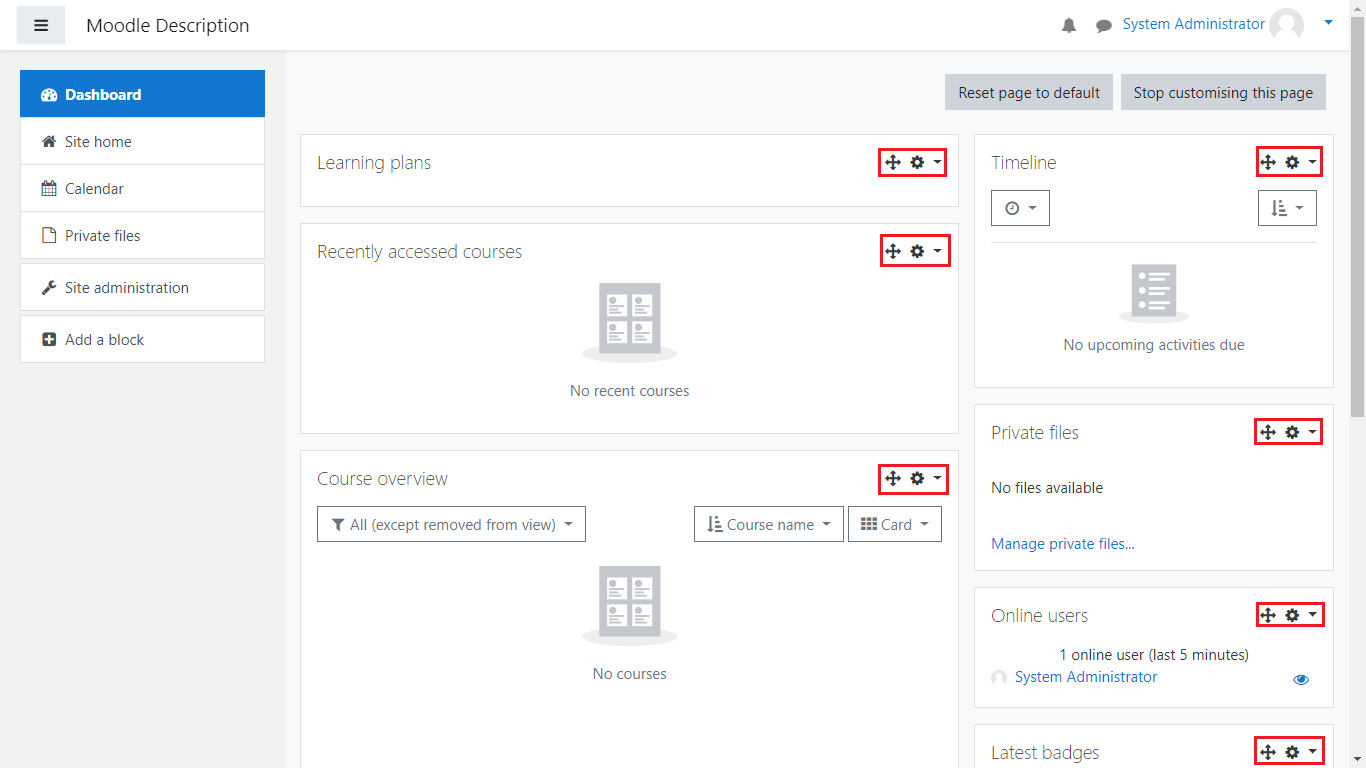The width and height of the screenshot is (1366, 768).
Task: Open the 'Course name' sort dropdown
Action: 768,524
